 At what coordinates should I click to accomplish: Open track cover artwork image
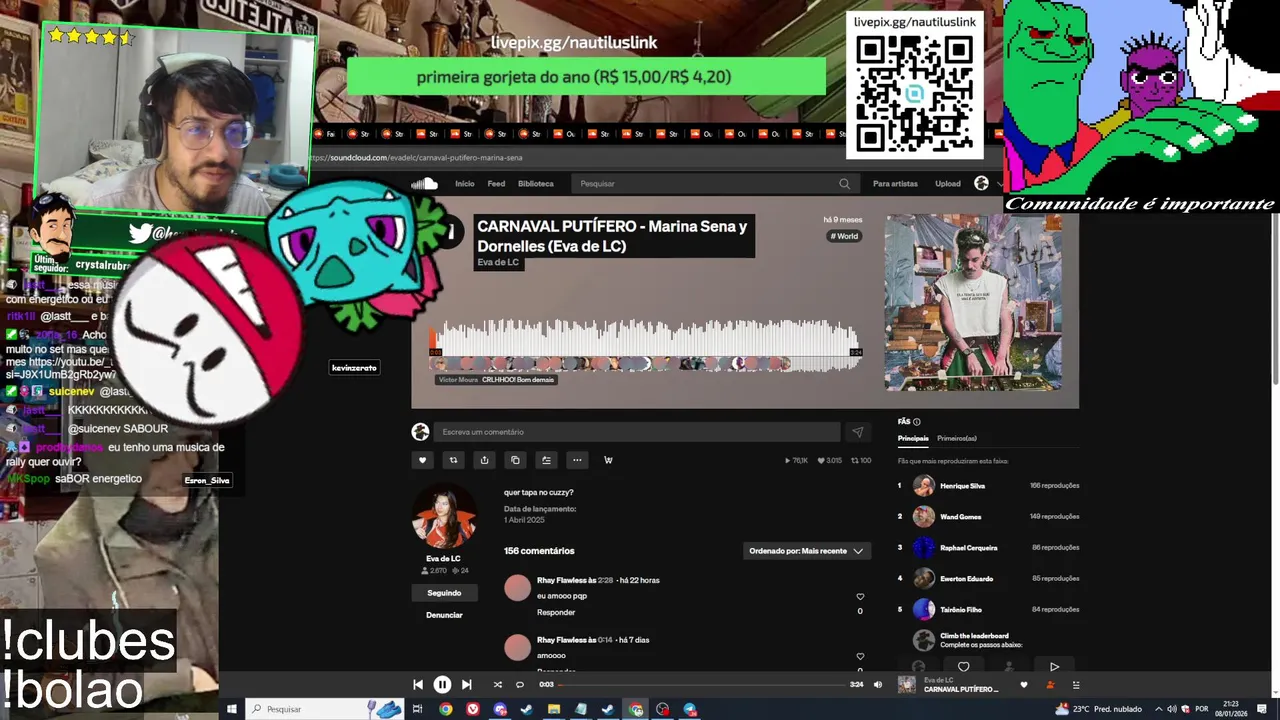(x=973, y=302)
